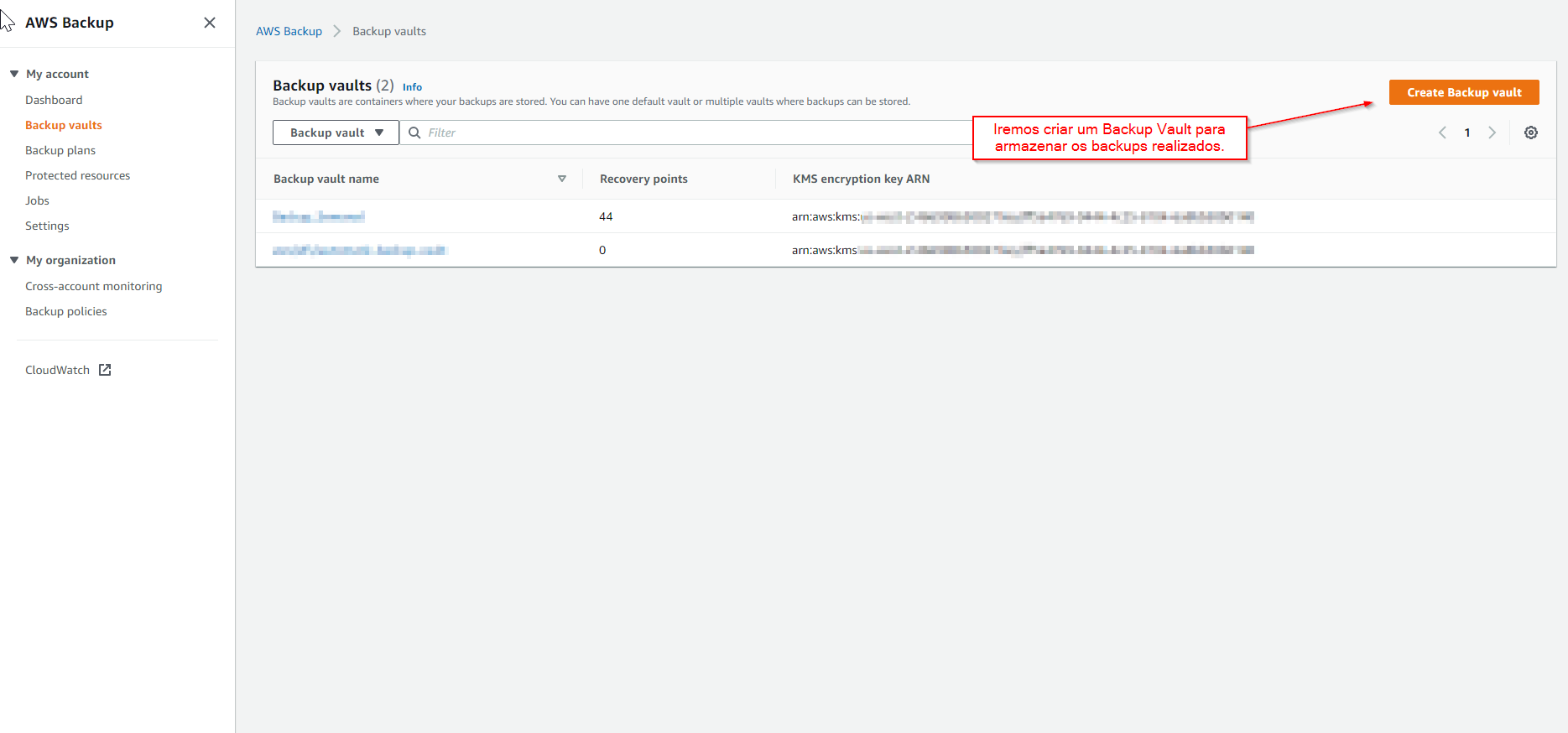Open table preferences gear icon
The height and width of the screenshot is (733, 1568).
click(x=1530, y=133)
